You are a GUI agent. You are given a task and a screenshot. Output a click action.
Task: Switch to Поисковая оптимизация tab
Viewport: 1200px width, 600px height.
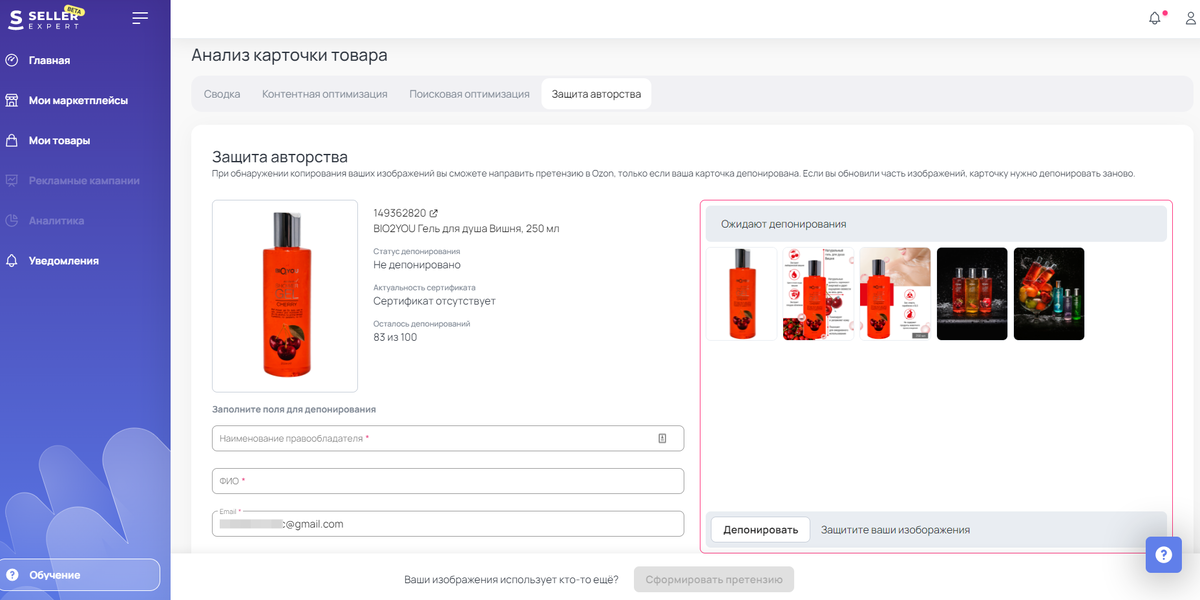(469, 94)
